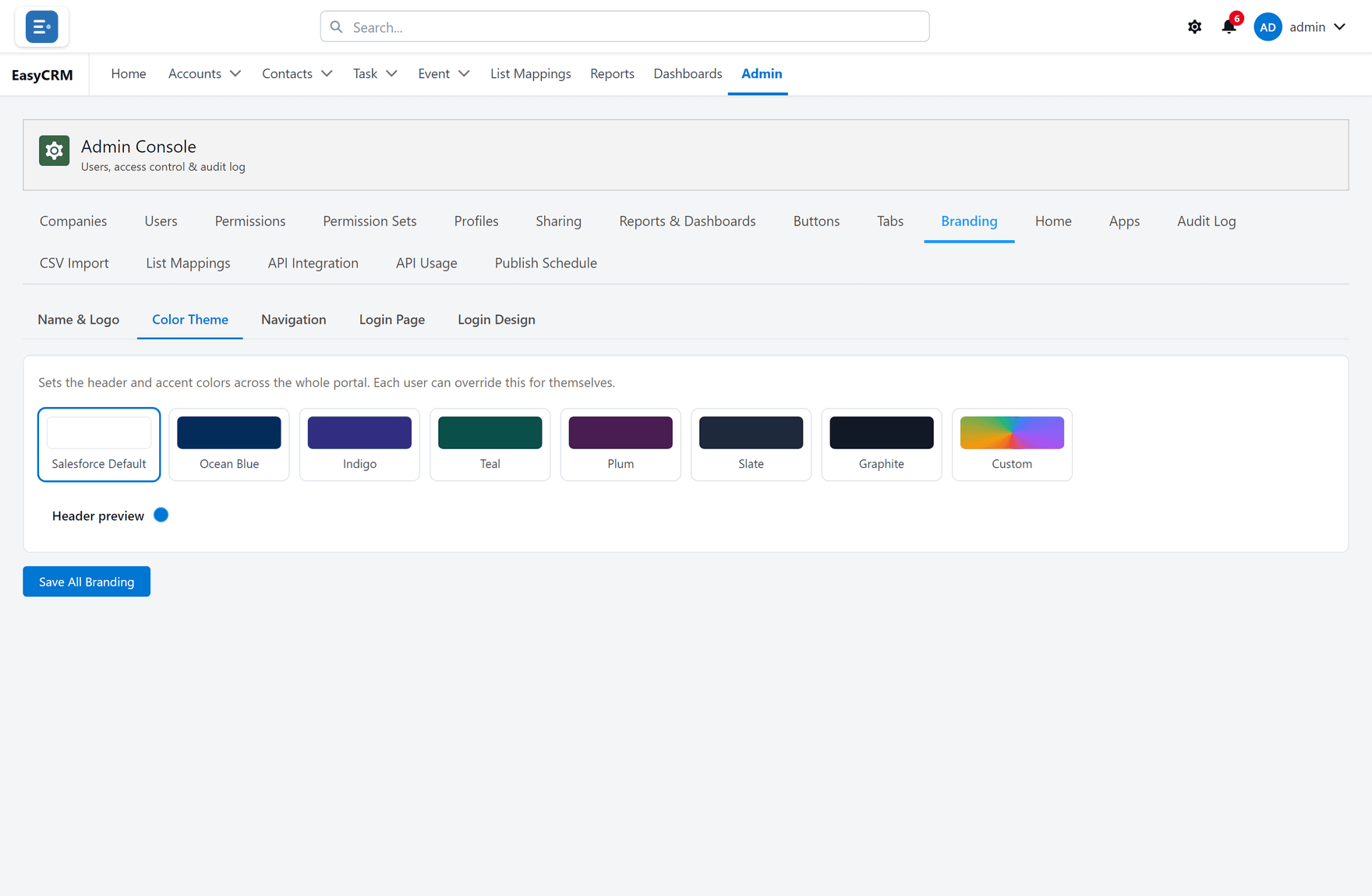Screen dimensions: 1372x896
Task: Click the Admin Console gear icon
Action: coord(55,151)
